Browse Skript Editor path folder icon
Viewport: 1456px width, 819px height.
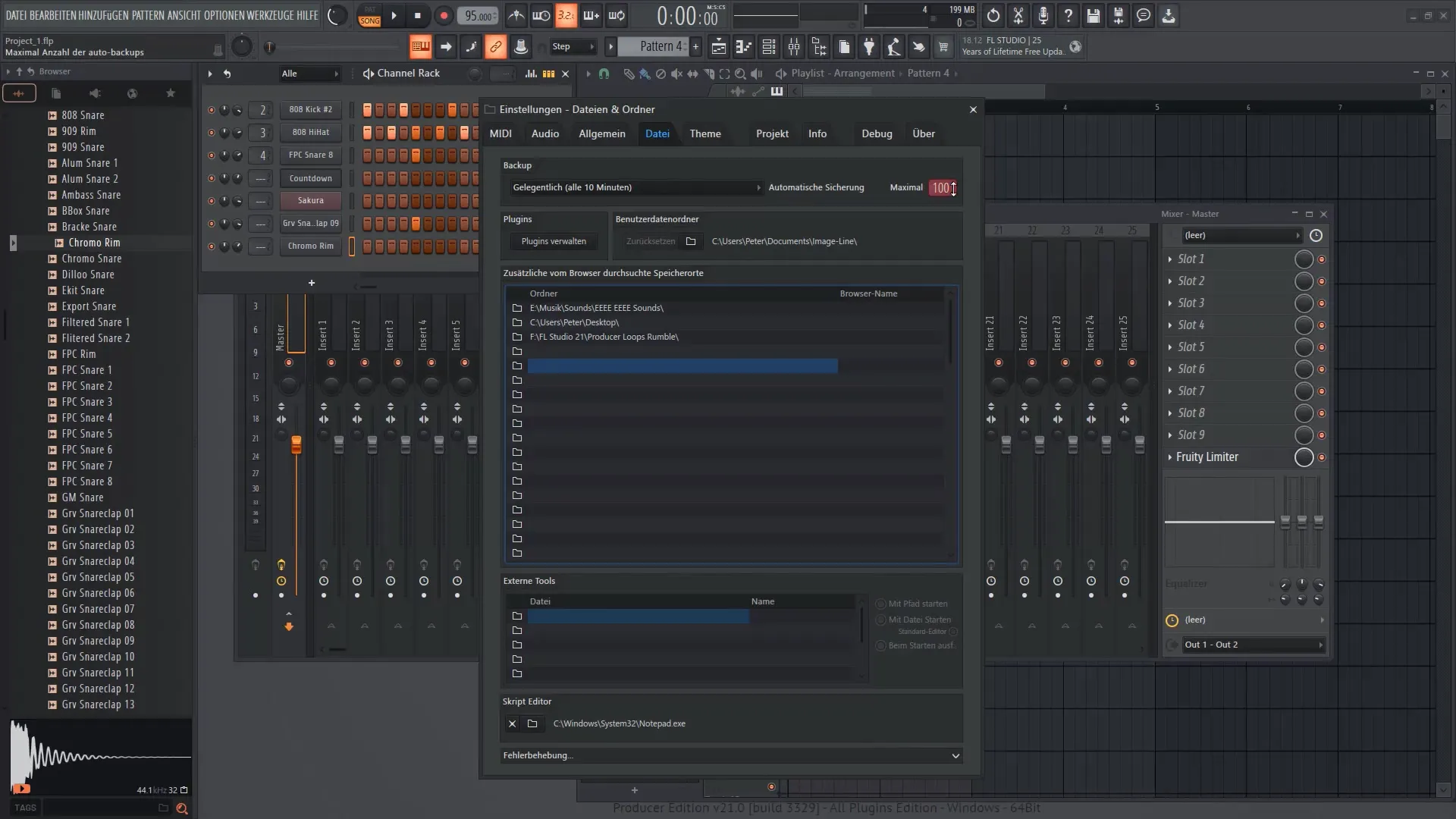tap(532, 723)
